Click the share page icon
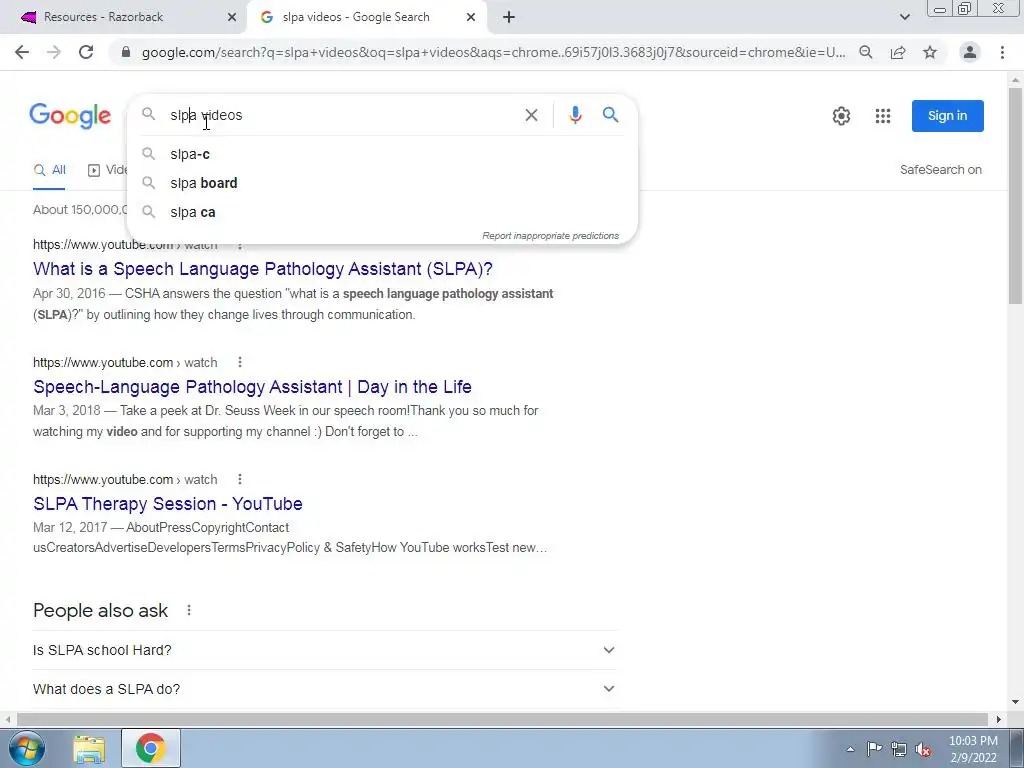 pyautogui.click(x=898, y=52)
